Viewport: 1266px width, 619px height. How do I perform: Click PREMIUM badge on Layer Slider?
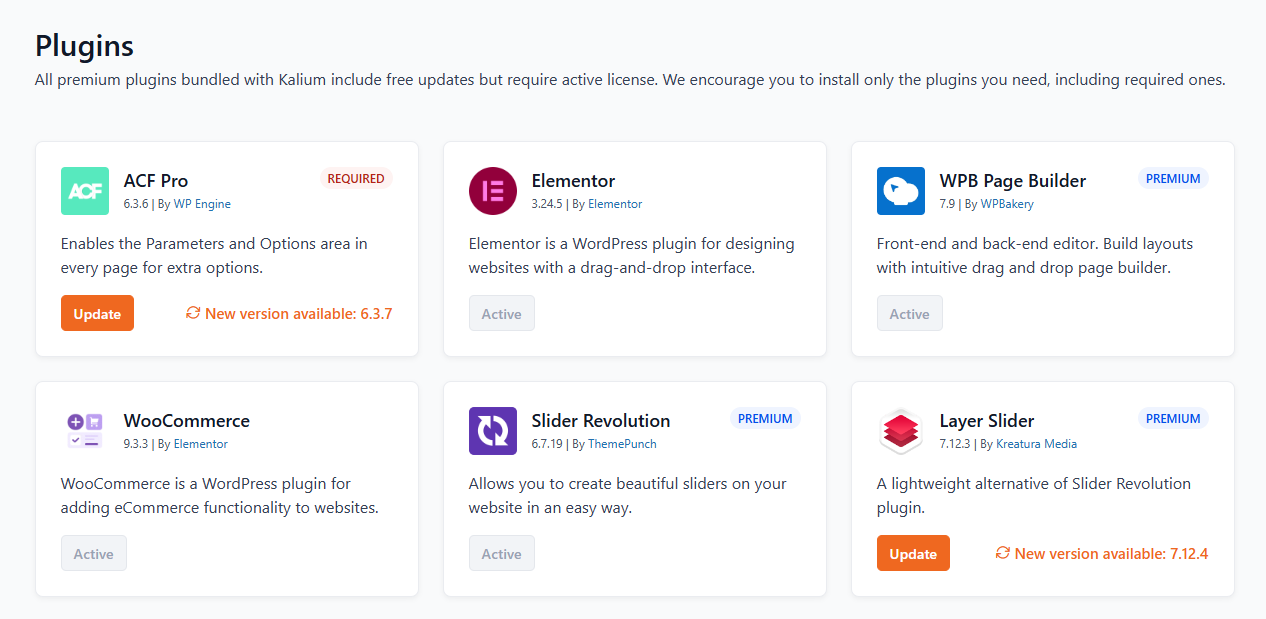point(1173,419)
